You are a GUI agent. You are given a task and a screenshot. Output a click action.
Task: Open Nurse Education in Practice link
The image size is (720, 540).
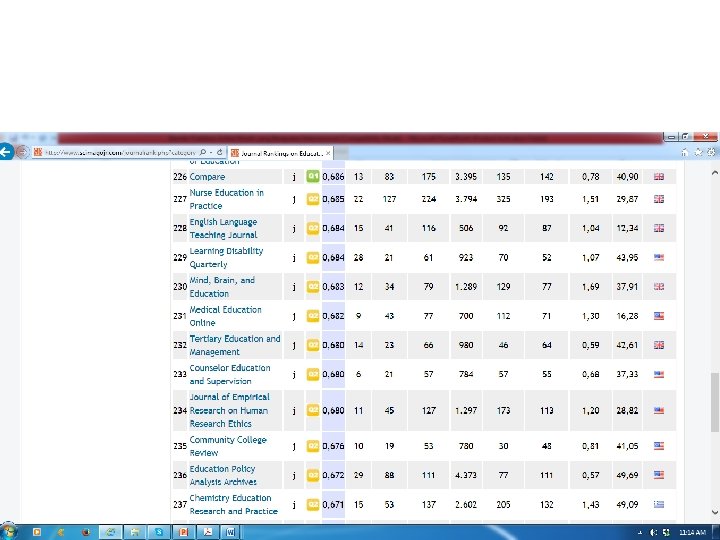tap(226, 199)
